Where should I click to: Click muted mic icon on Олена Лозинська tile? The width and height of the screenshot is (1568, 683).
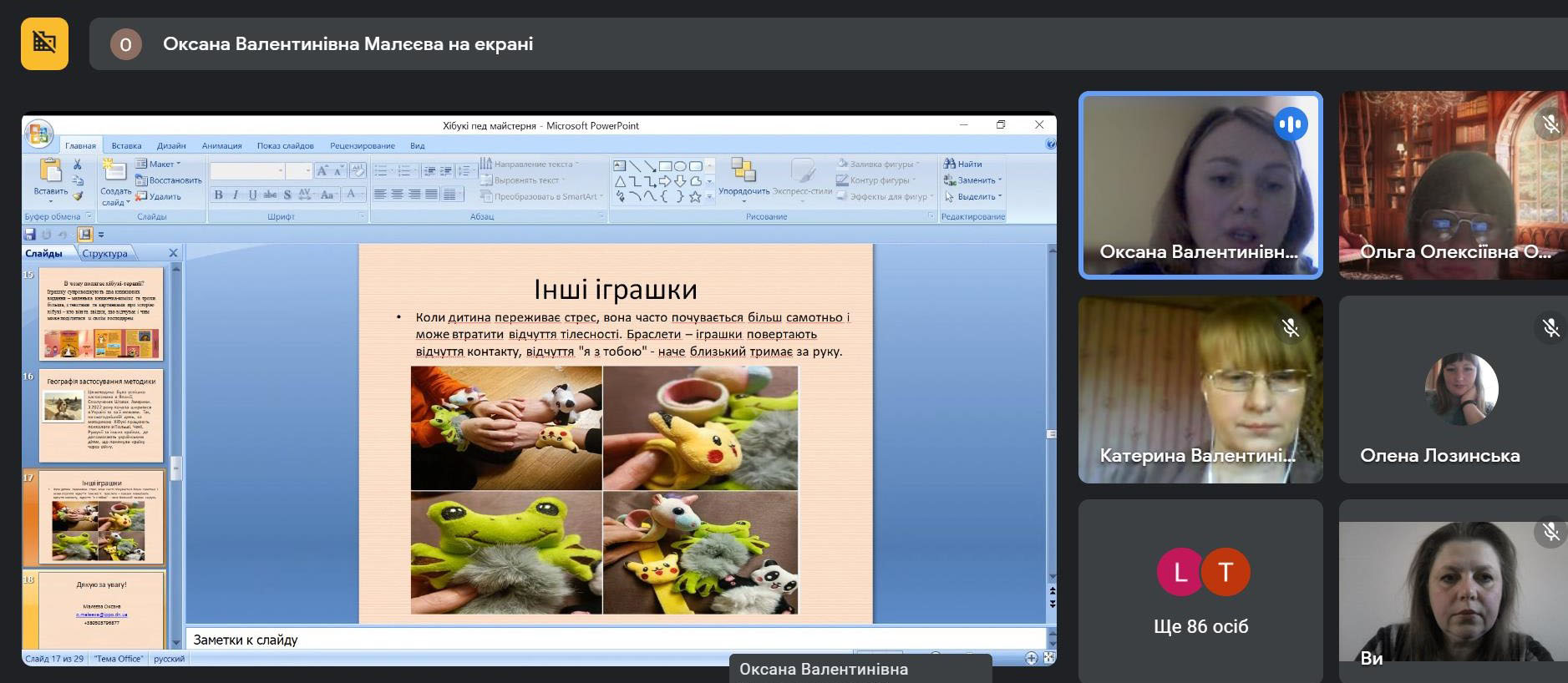coord(1551,327)
